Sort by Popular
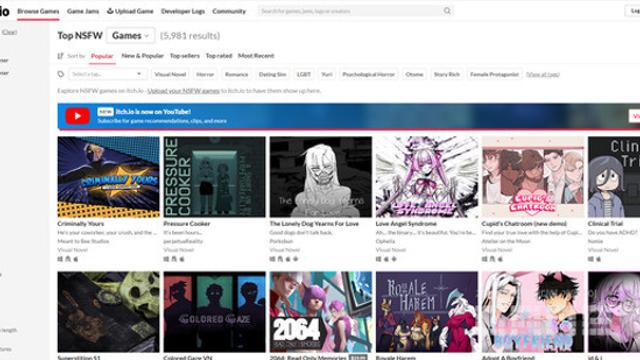 [x=102, y=56]
